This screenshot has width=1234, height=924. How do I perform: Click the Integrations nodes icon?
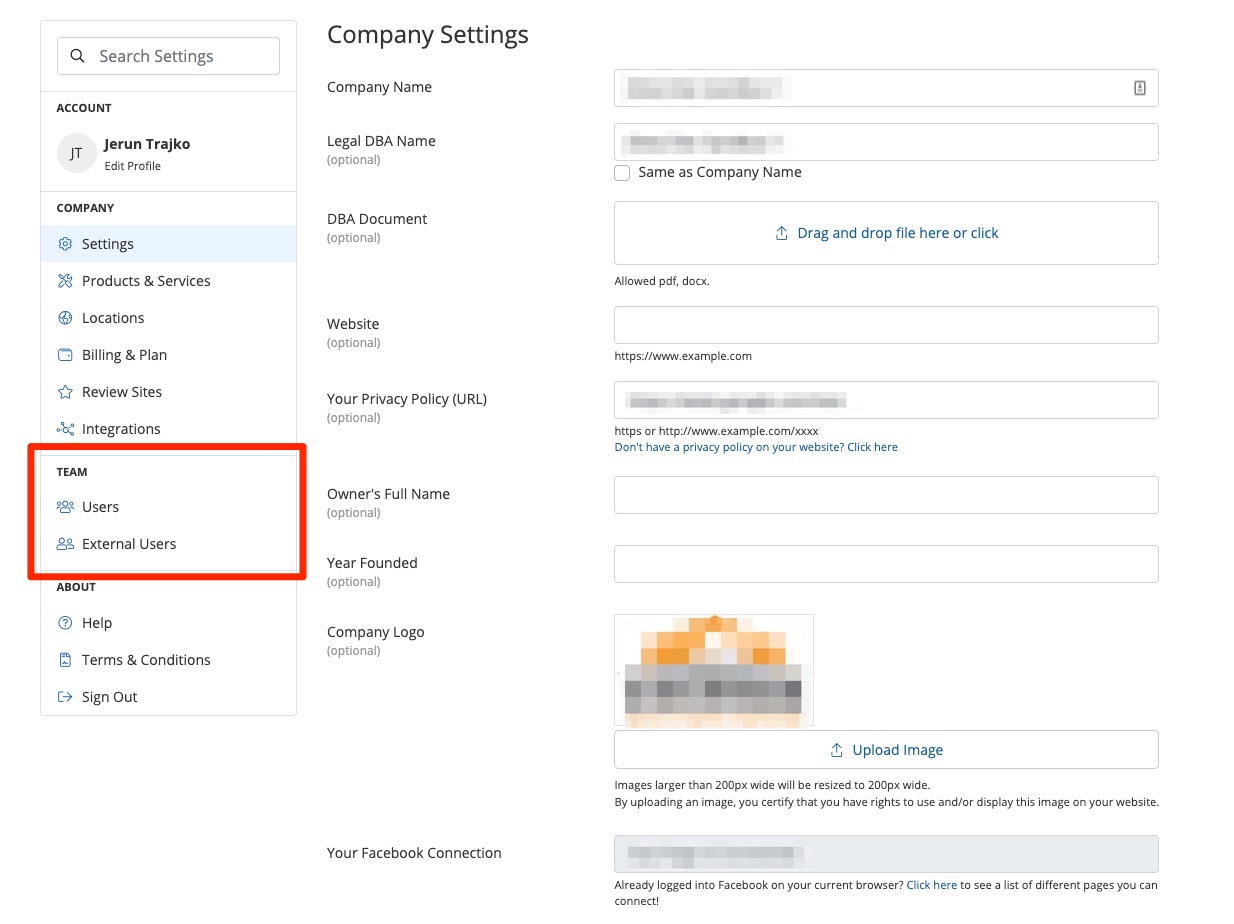pyautogui.click(x=65, y=429)
